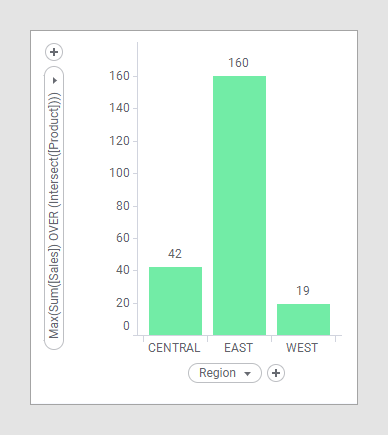The width and height of the screenshot is (388, 435).
Task: Click the 20 tick label on Y-axis
Action: pyautogui.click(x=123, y=303)
